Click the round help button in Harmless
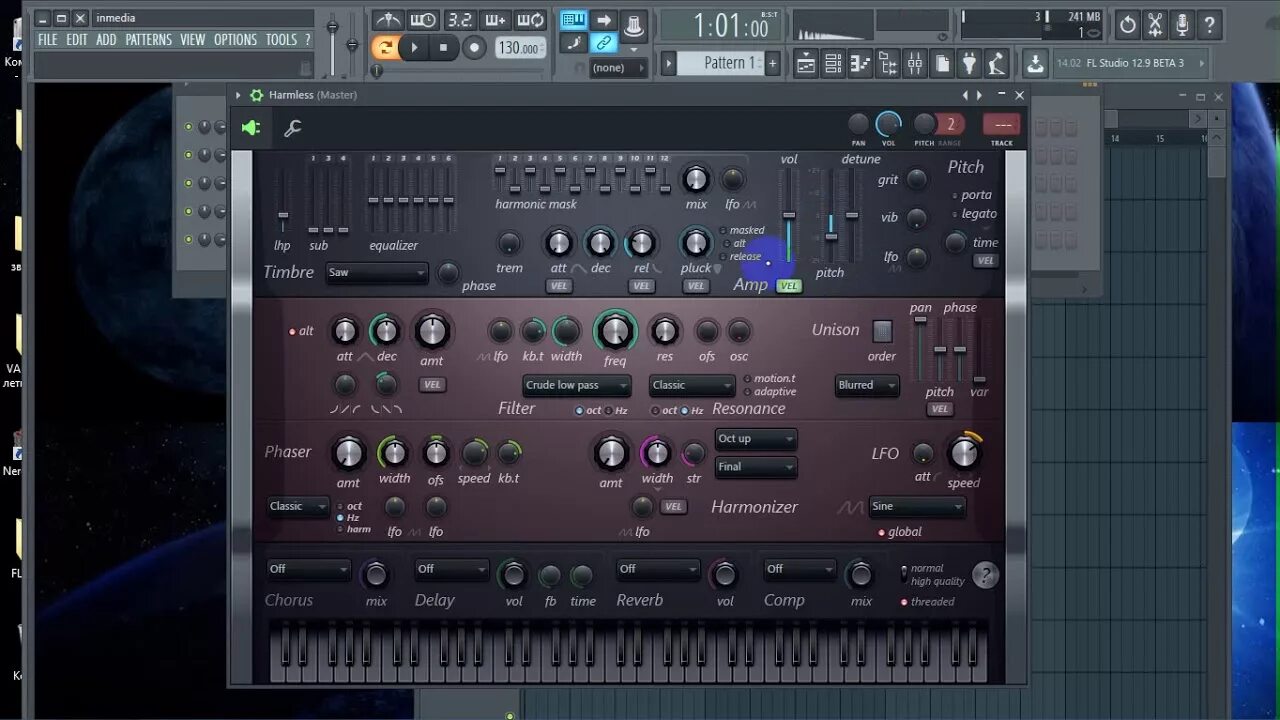 [x=985, y=575]
